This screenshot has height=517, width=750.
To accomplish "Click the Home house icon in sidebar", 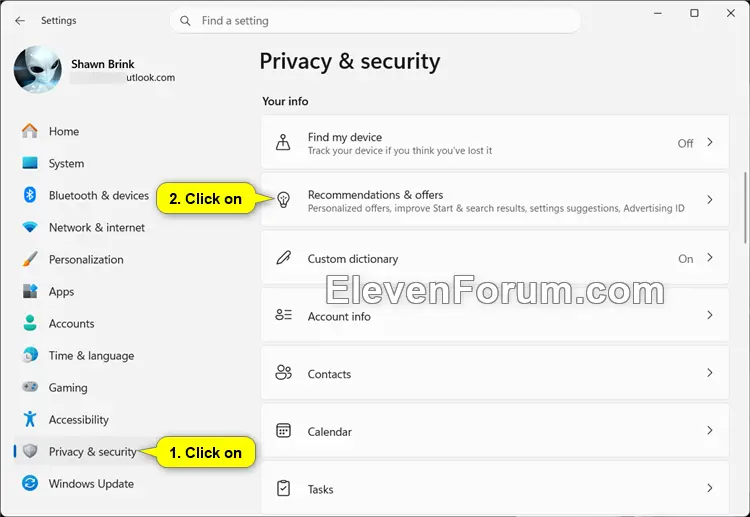I will pos(30,131).
